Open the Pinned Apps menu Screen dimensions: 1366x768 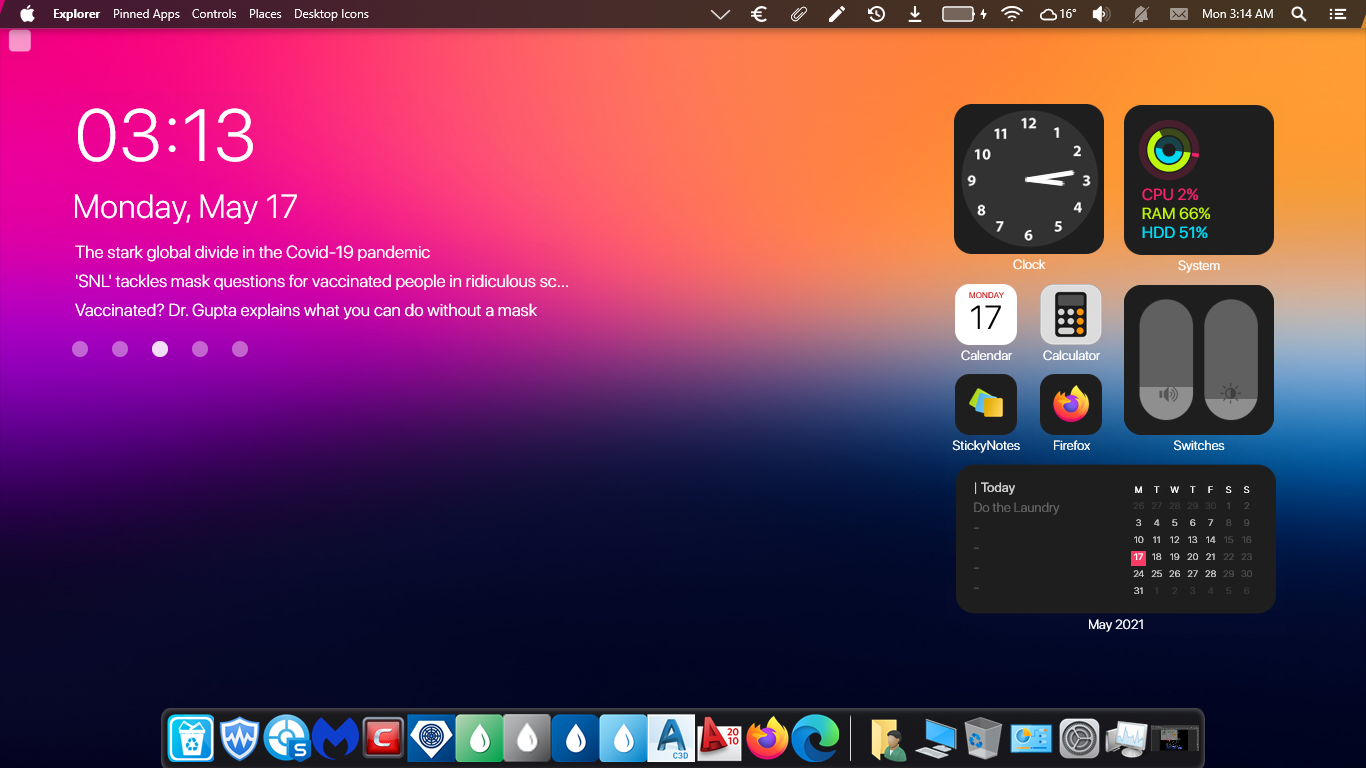[x=146, y=14]
